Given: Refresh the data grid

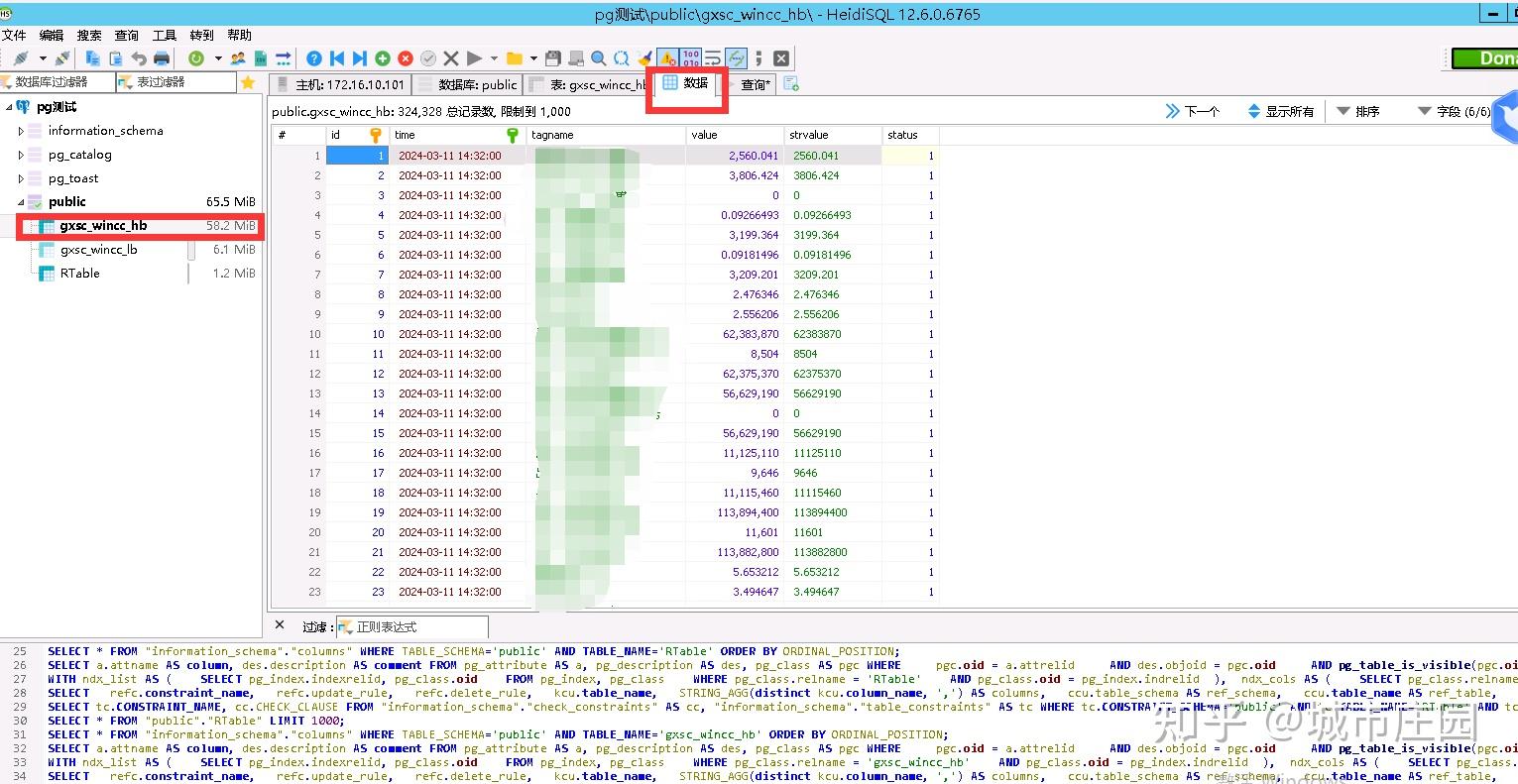Looking at the screenshot, I should pos(195,57).
